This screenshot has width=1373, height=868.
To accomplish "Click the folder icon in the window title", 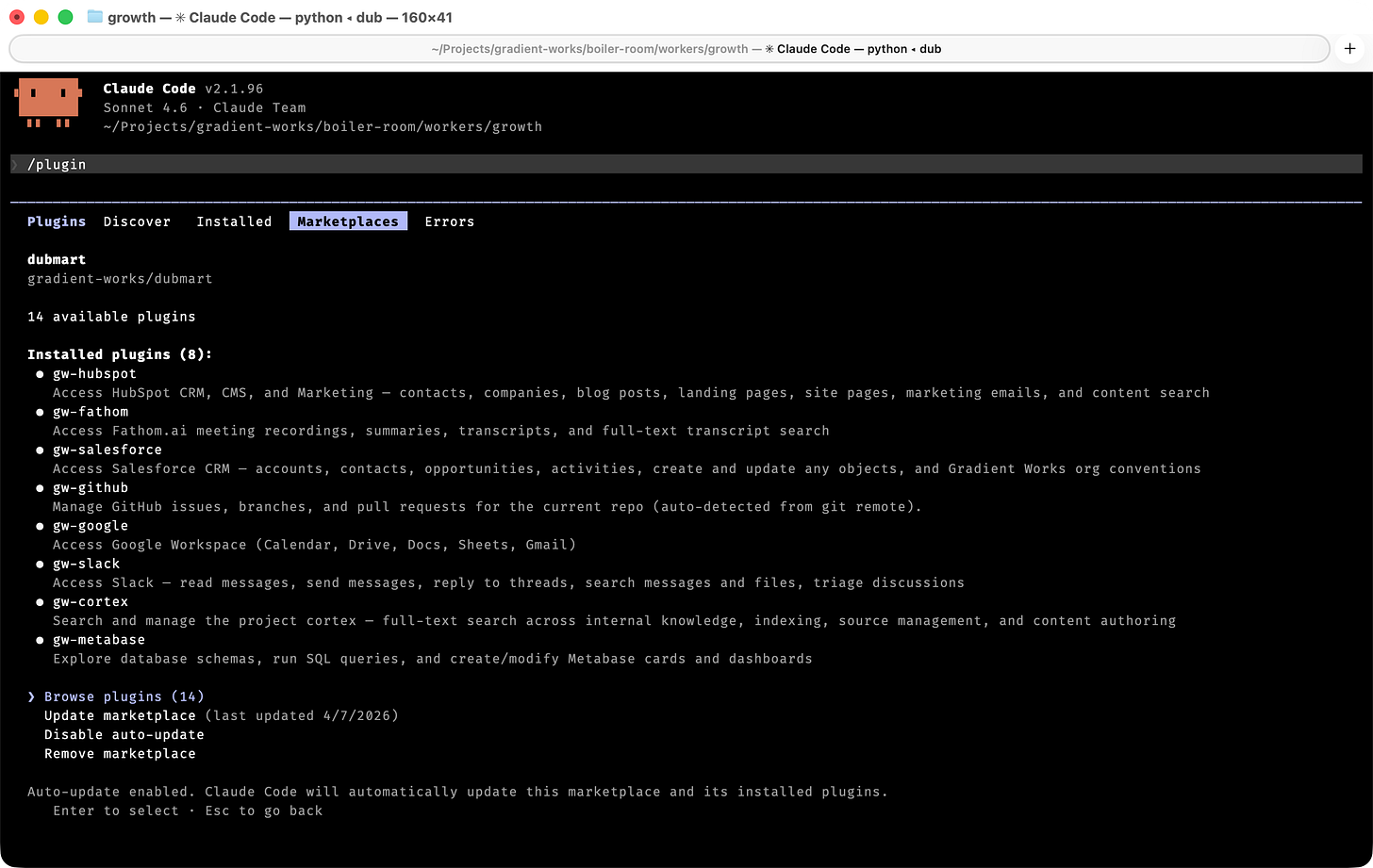I will (x=94, y=17).
